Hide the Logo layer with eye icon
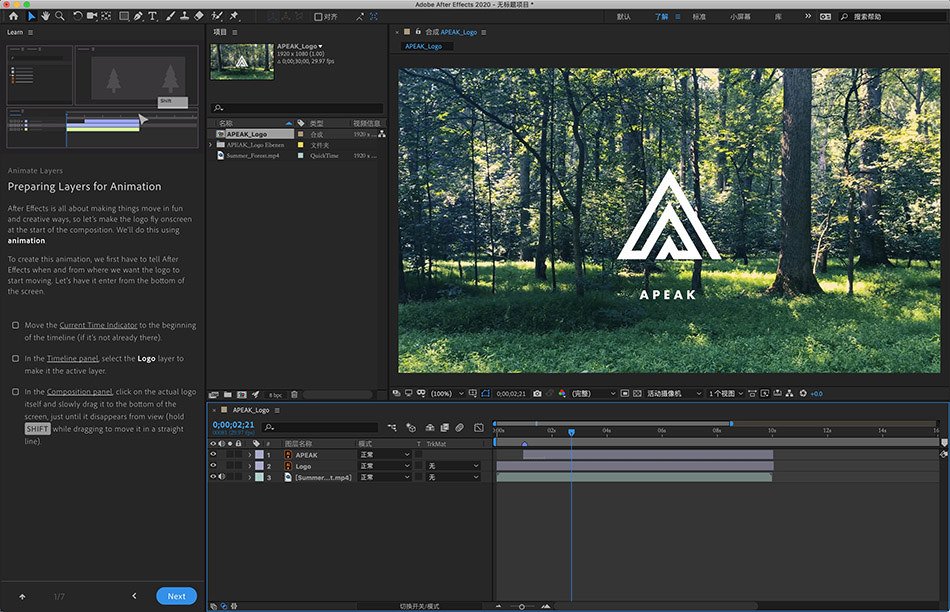This screenshot has width=950, height=612. (213, 466)
